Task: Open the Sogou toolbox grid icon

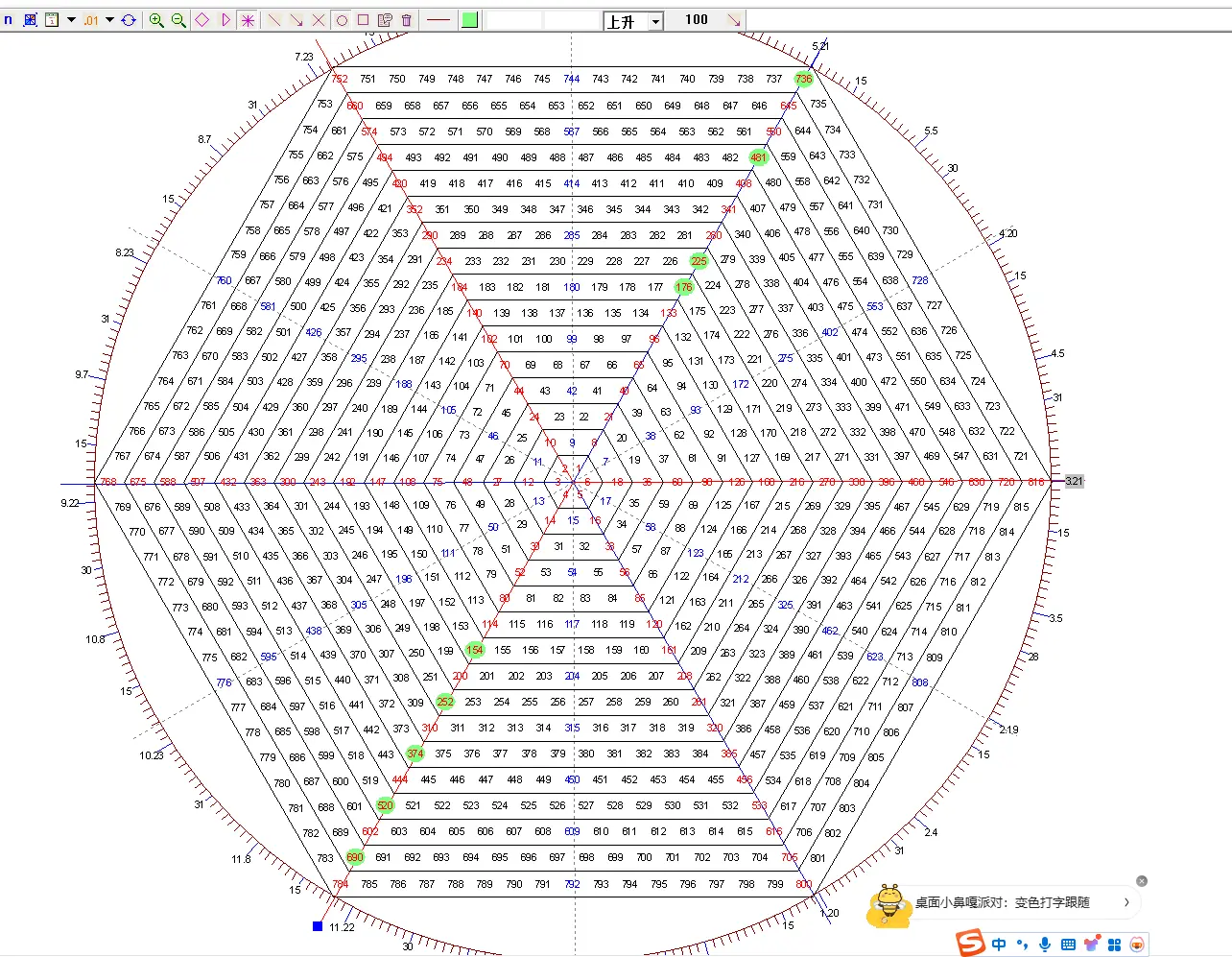Action: (x=1114, y=945)
